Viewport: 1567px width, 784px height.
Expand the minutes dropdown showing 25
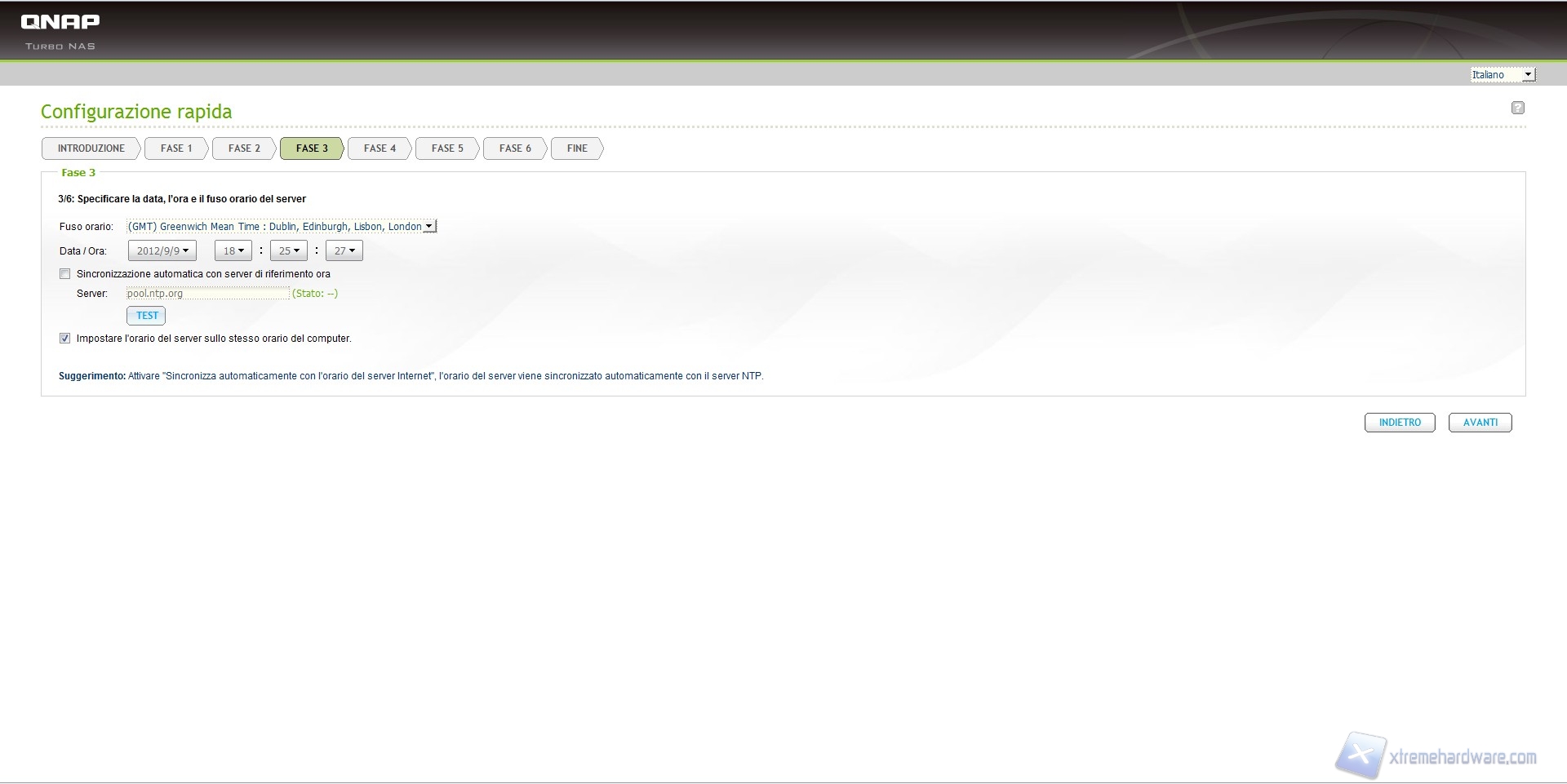pyautogui.click(x=289, y=251)
